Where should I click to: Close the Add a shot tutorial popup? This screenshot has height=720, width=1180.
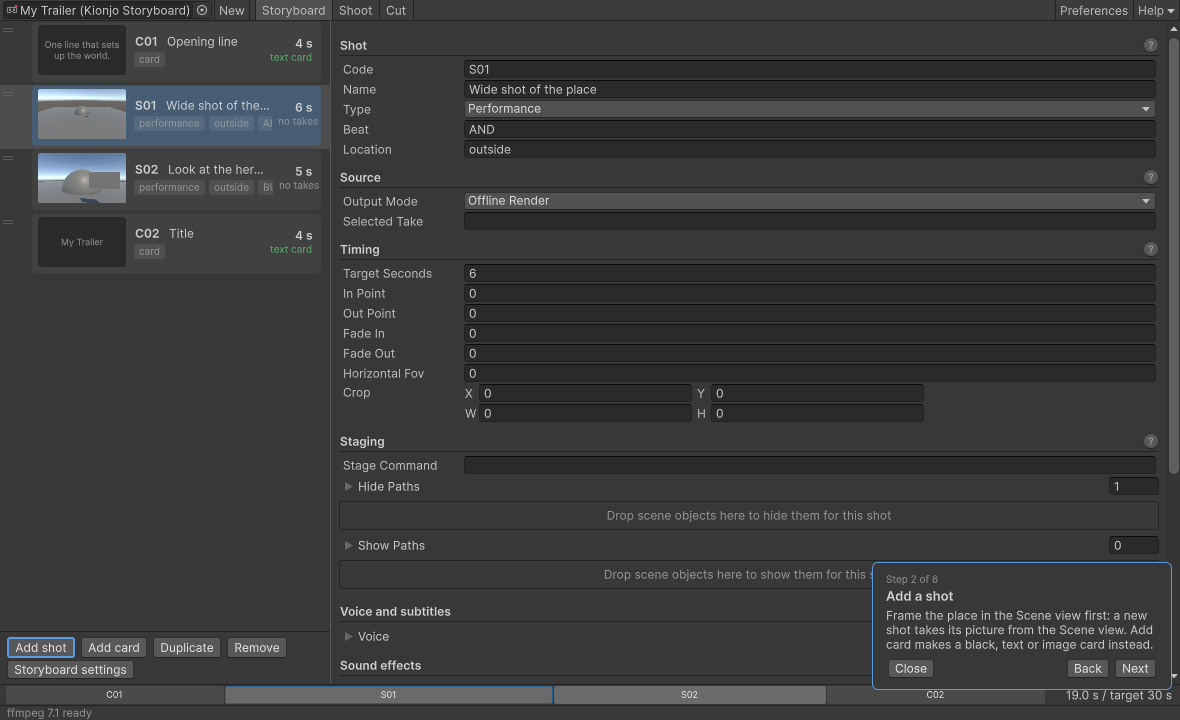click(x=911, y=669)
